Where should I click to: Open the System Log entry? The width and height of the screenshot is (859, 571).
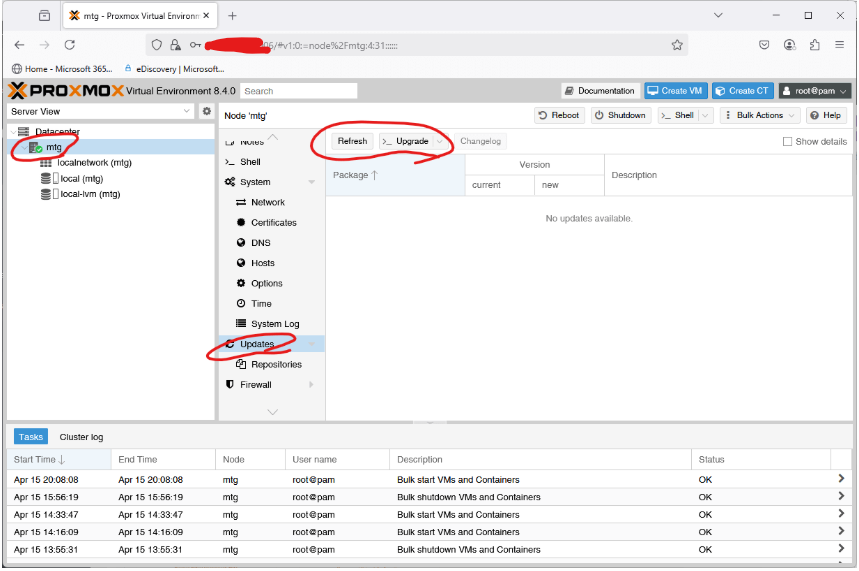pos(274,324)
